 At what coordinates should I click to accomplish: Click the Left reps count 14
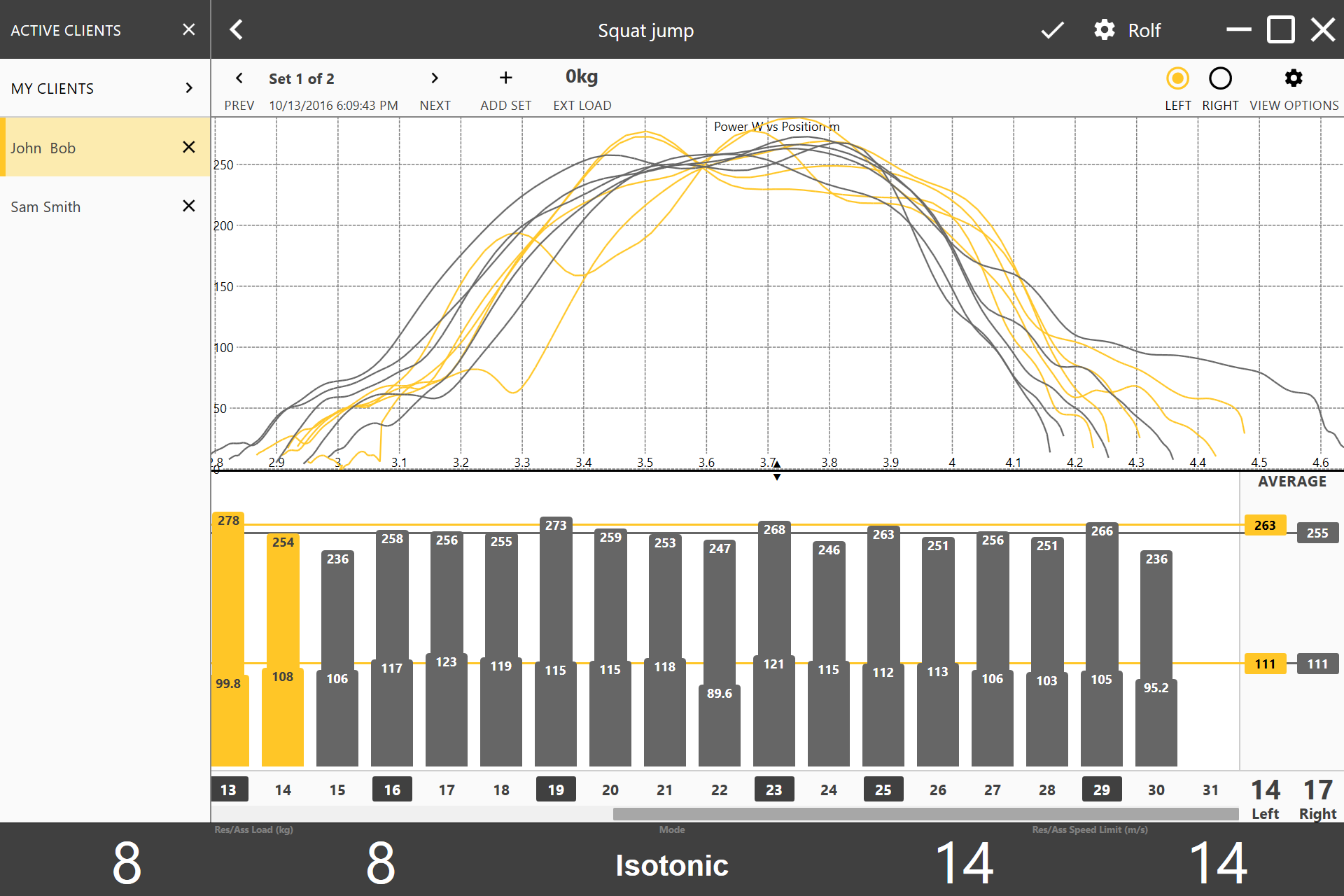[x=1266, y=790]
